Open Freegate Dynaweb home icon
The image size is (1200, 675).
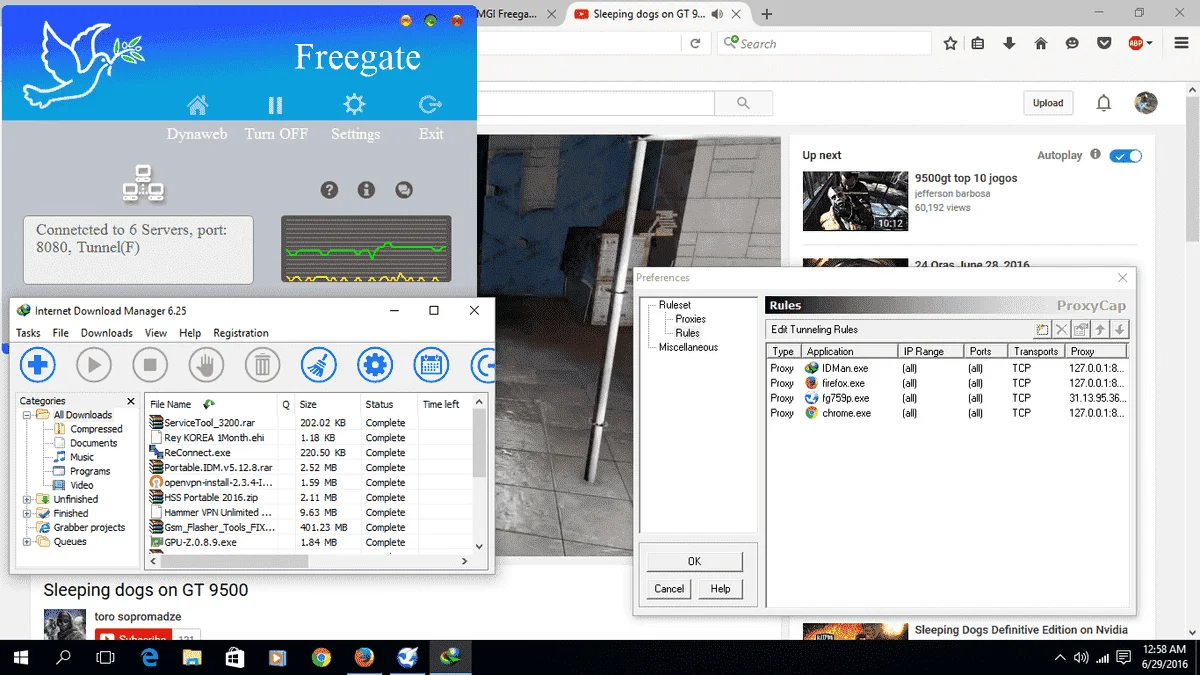tap(197, 105)
